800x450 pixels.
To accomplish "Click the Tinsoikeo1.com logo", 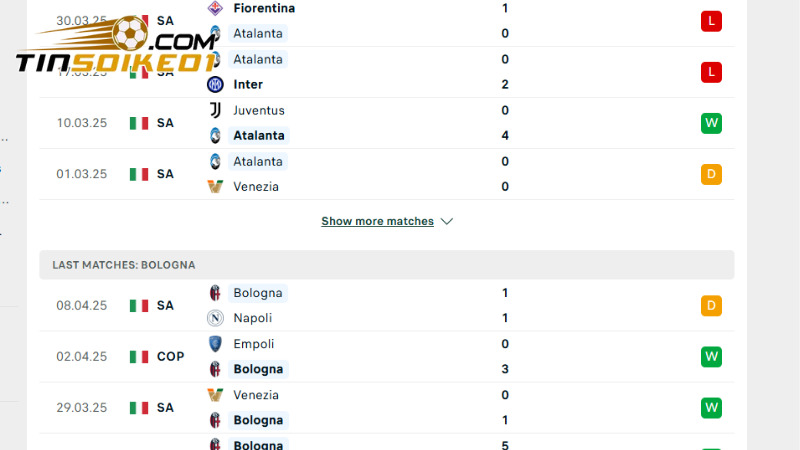I will [116, 47].
